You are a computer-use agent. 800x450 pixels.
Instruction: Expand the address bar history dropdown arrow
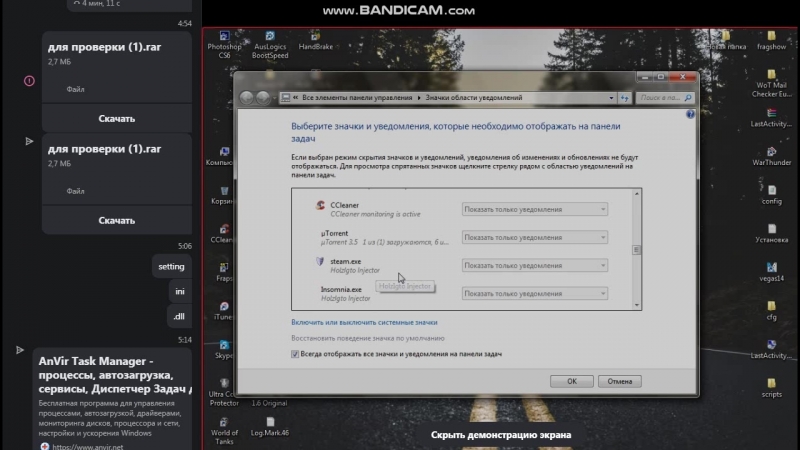(611, 97)
